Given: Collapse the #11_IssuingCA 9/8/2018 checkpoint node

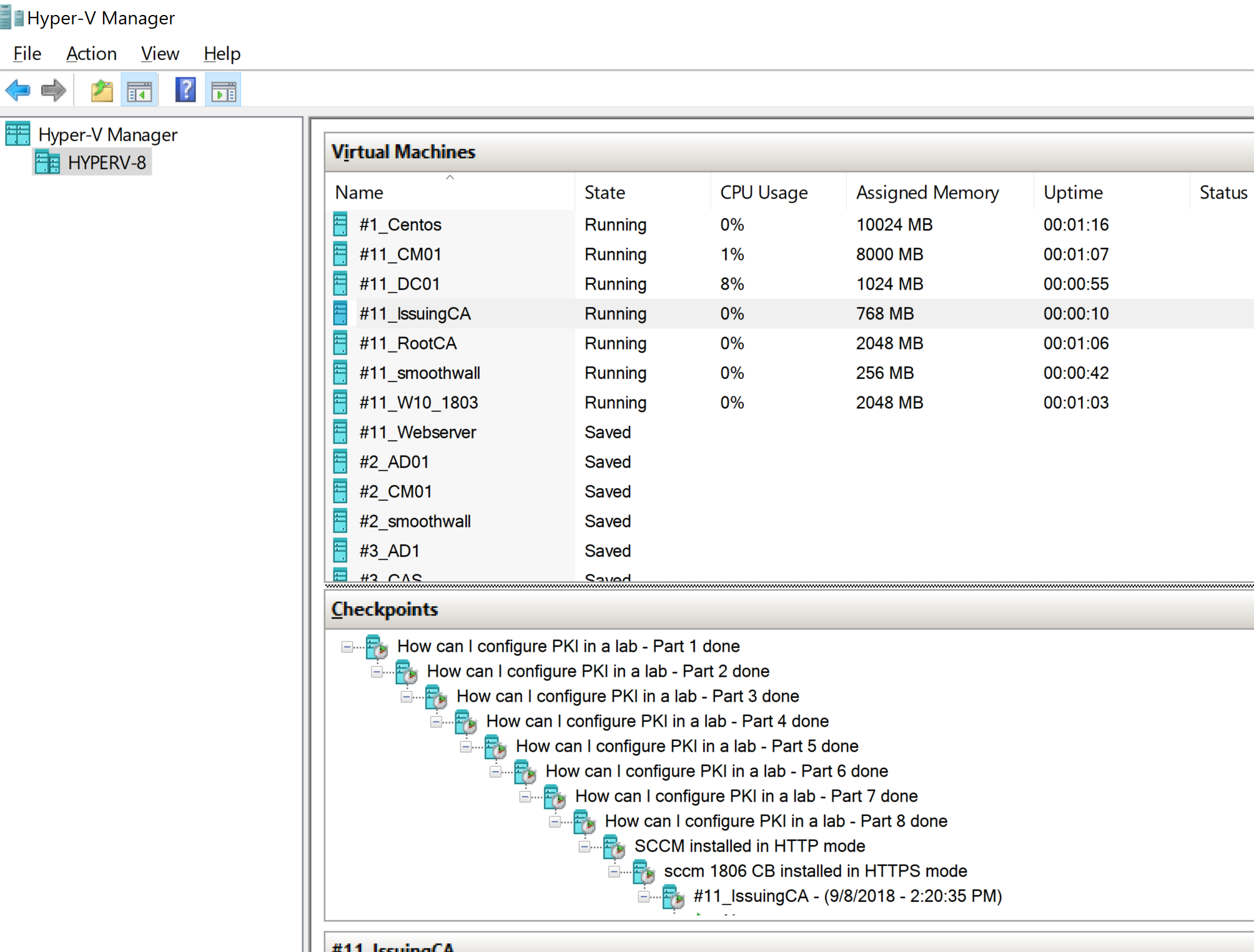Looking at the screenshot, I should coord(644,896).
